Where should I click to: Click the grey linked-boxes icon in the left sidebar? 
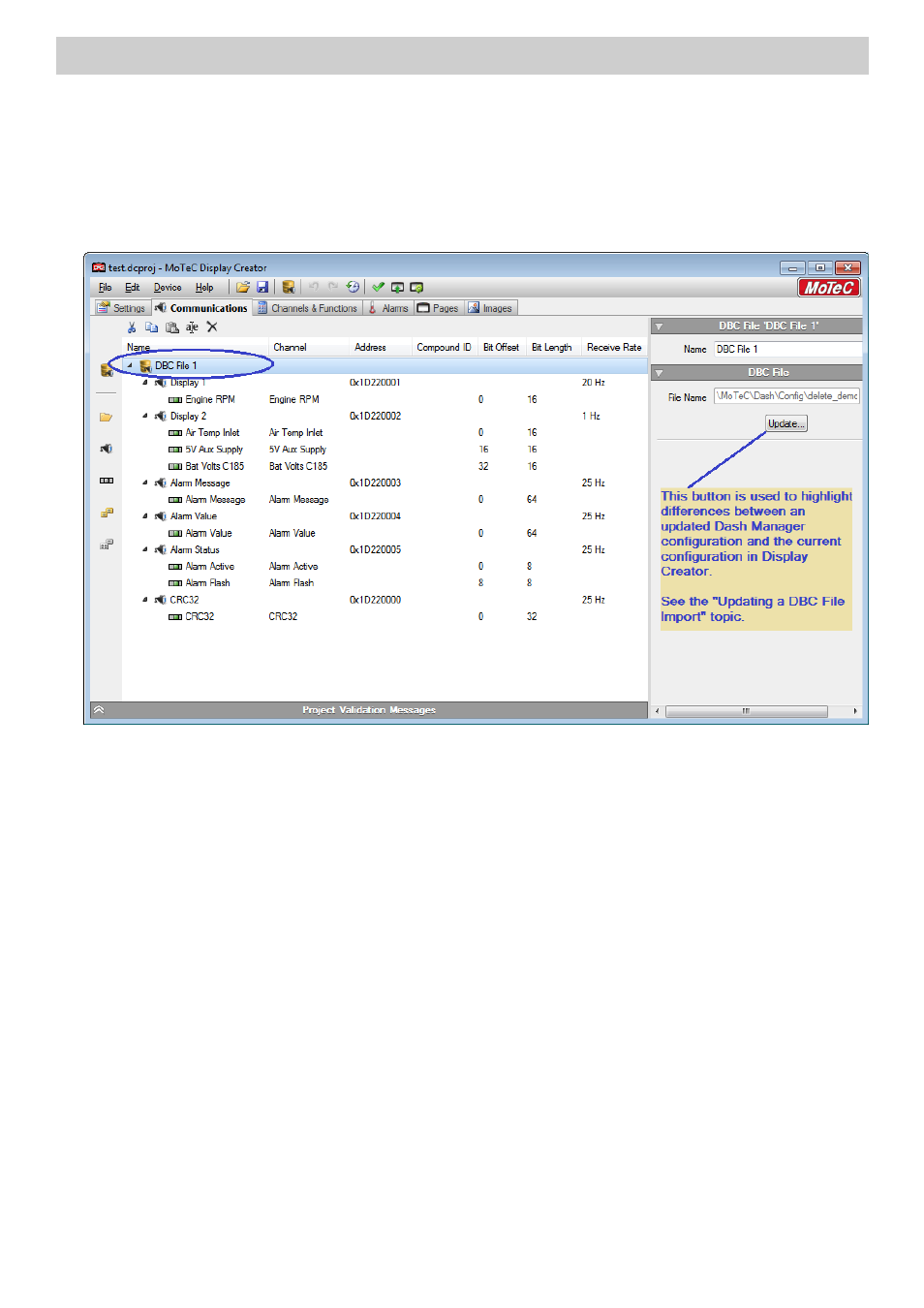(x=107, y=545)
